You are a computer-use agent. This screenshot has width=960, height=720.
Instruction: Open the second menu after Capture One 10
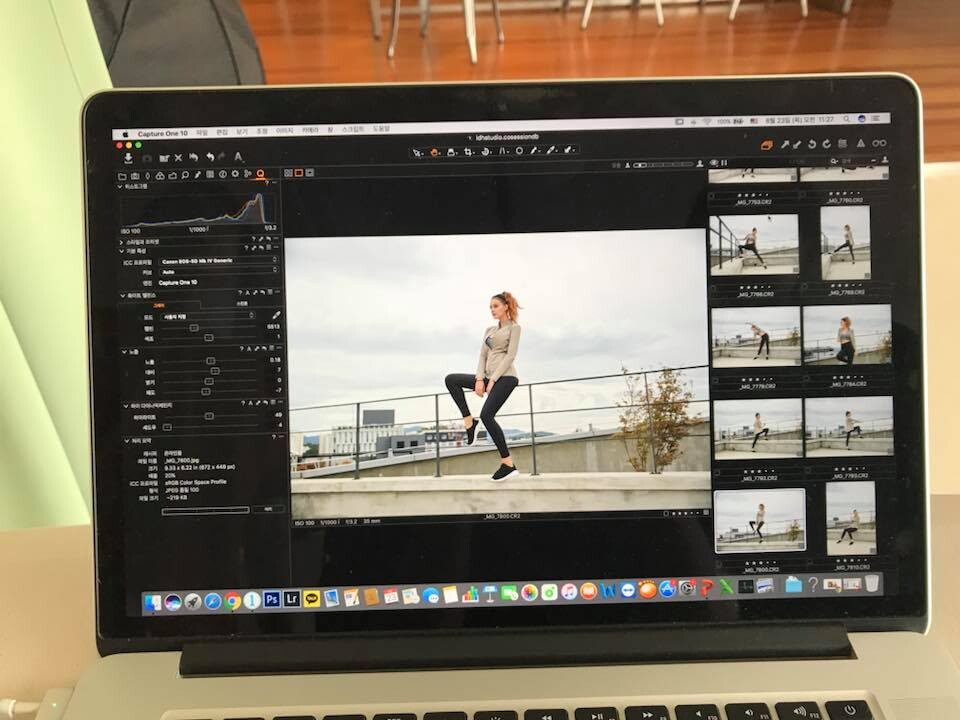[222, 132]
